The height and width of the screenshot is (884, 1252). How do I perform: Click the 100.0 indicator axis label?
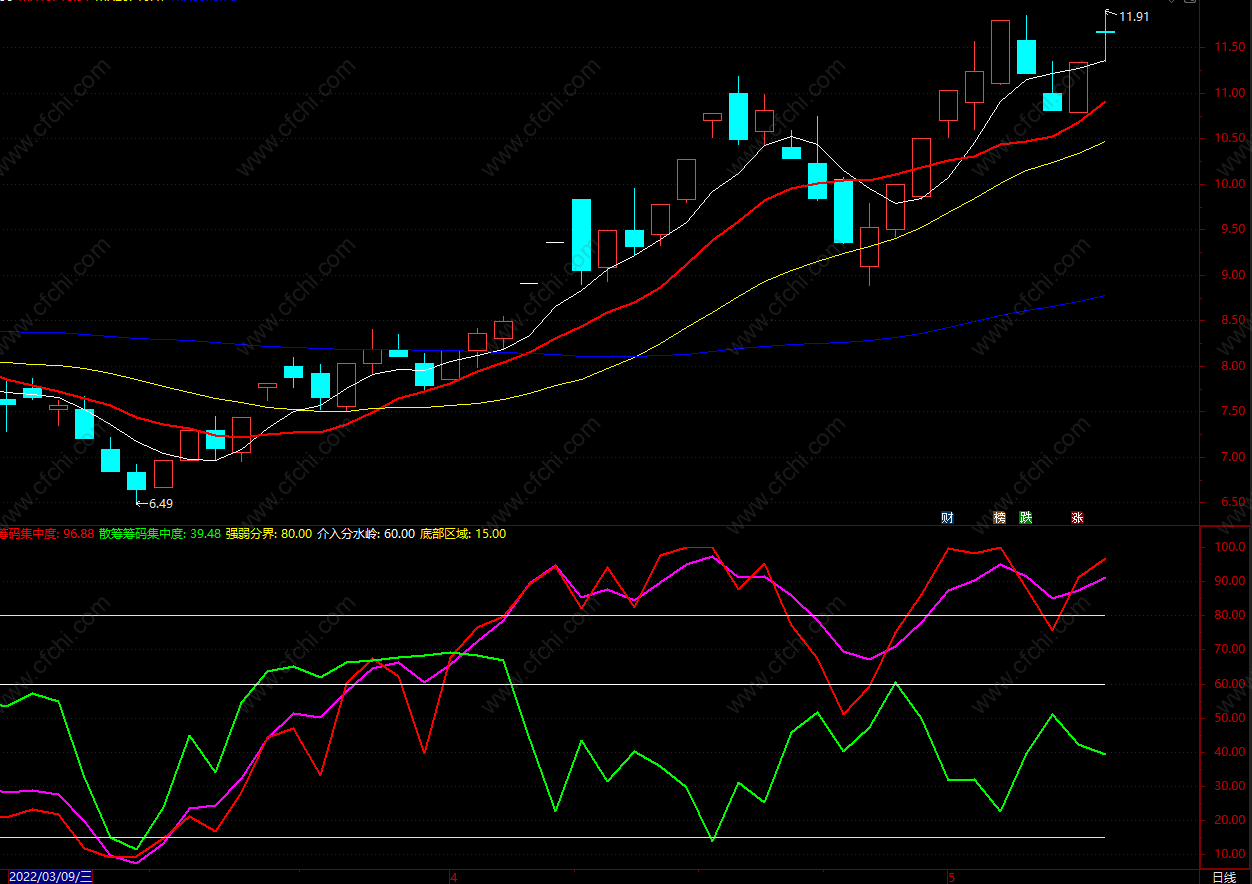[x=1230, y=547]
